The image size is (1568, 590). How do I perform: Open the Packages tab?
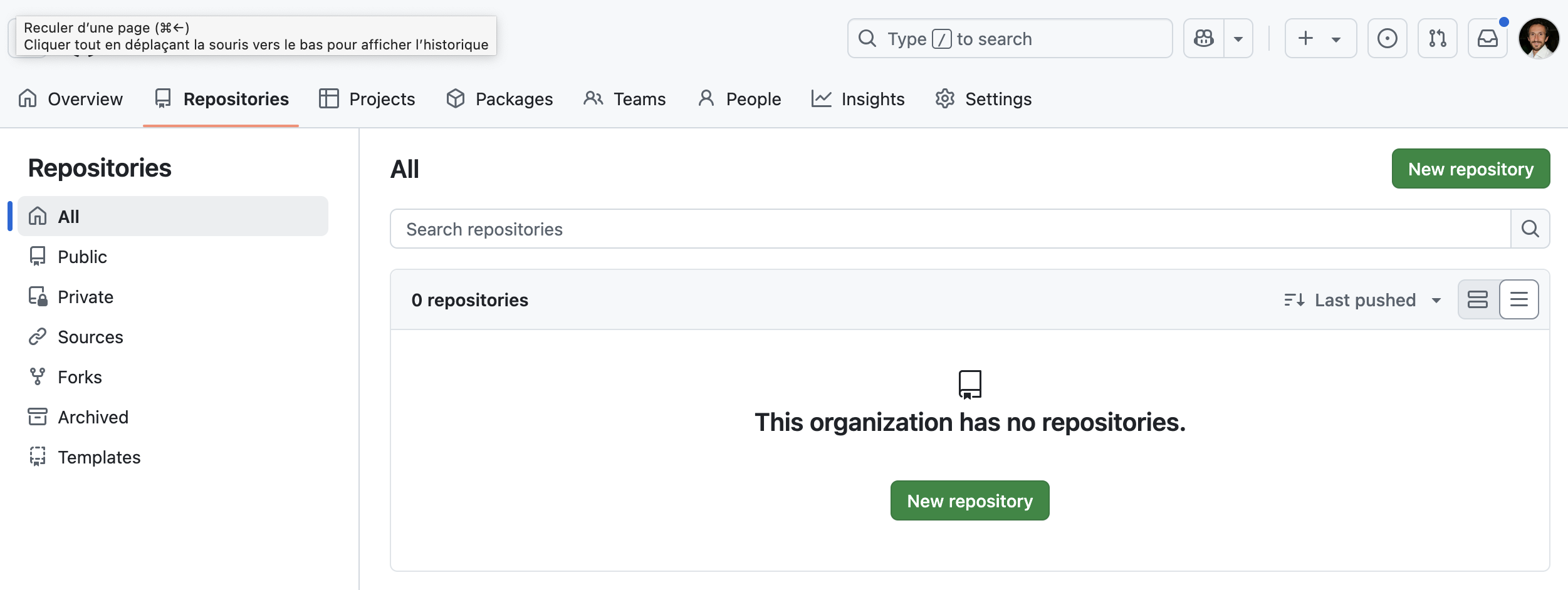499,99
